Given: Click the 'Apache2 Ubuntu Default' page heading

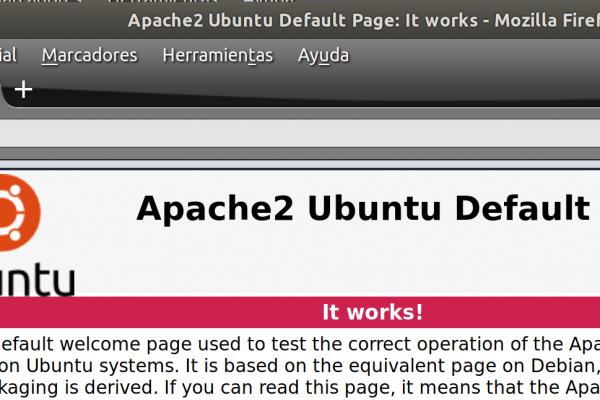Looking at the screenshot, I should pos(363,209).
